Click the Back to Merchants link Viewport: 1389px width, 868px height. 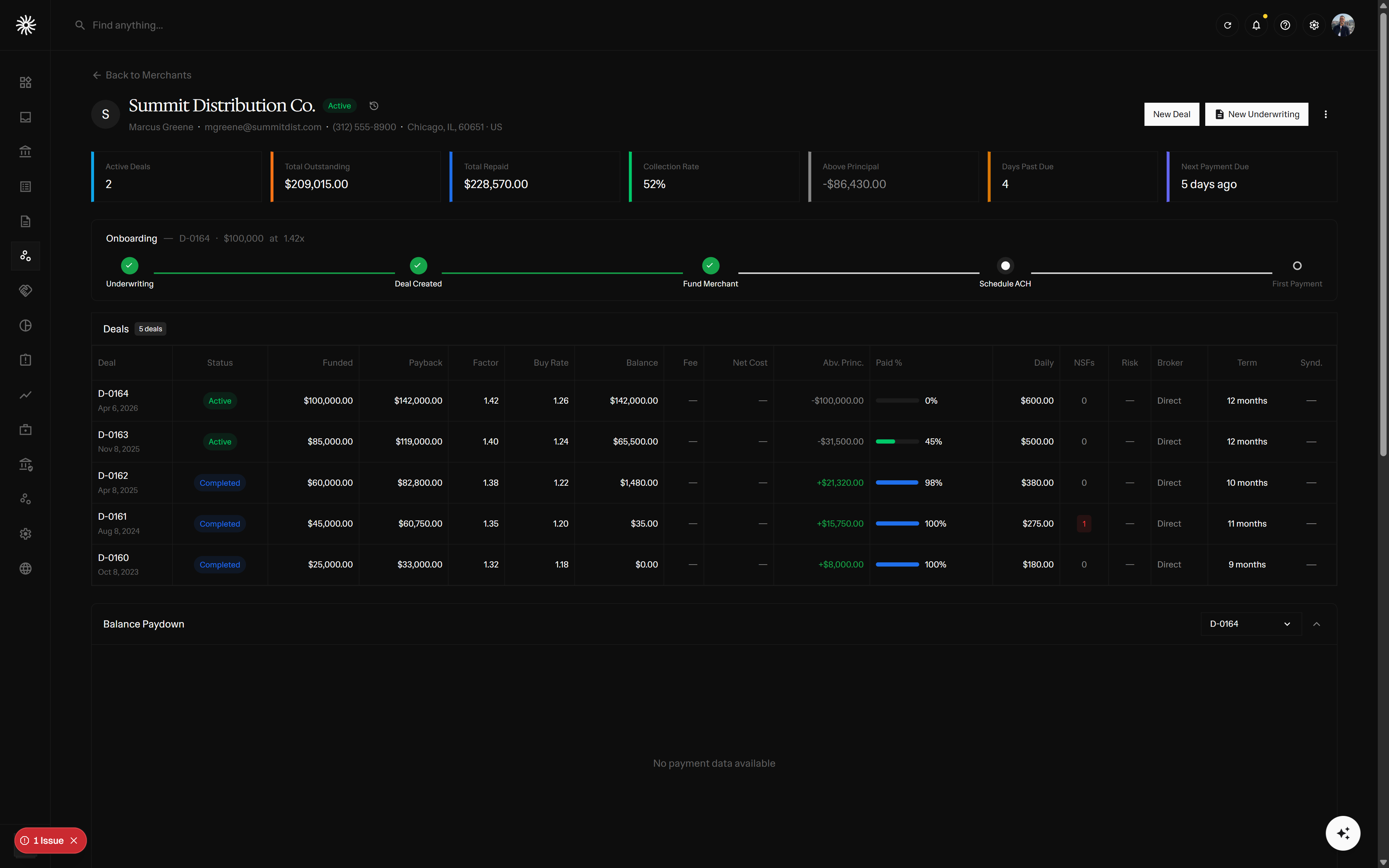(143, 75)
